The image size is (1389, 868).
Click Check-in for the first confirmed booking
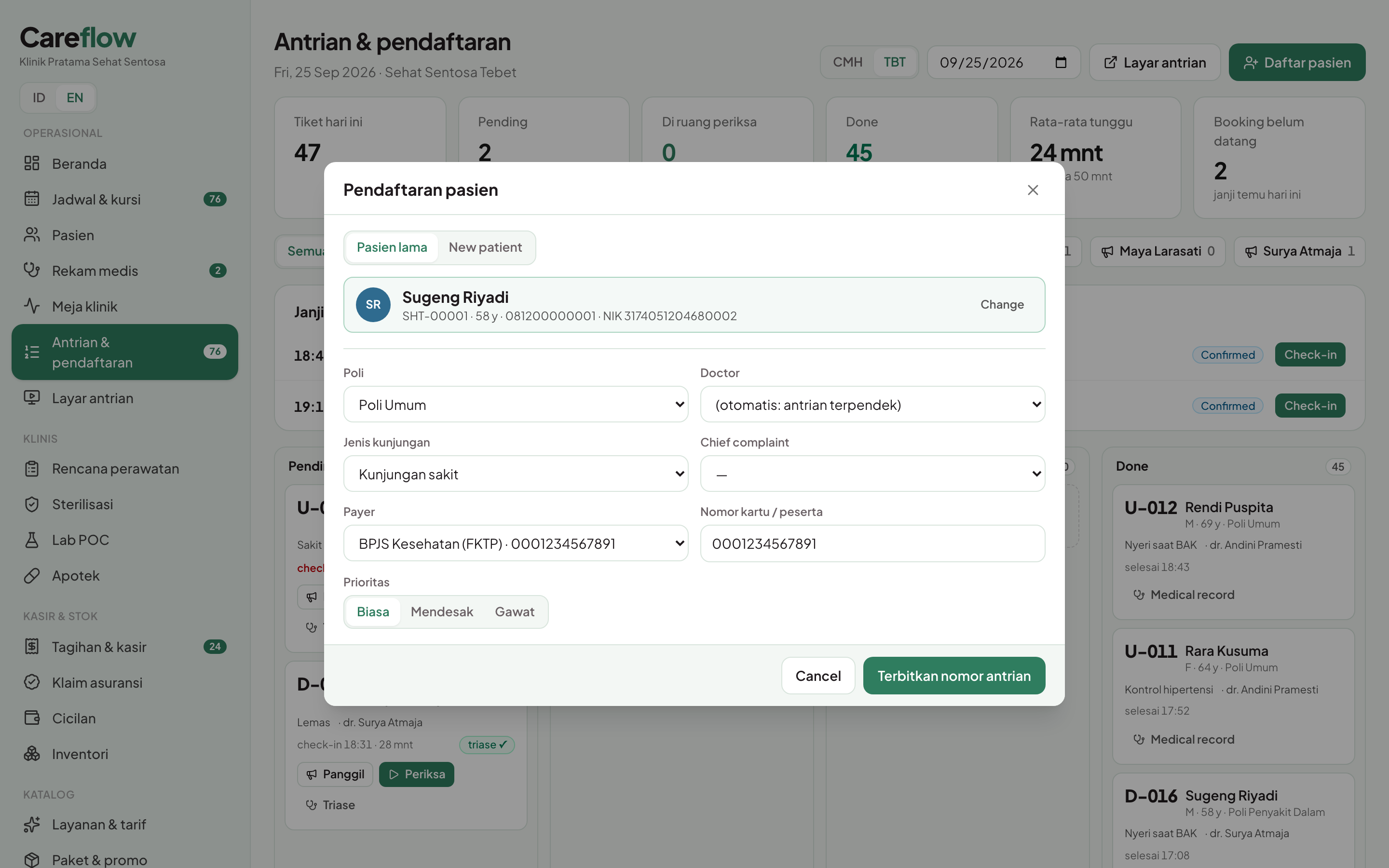(1310, 355)
